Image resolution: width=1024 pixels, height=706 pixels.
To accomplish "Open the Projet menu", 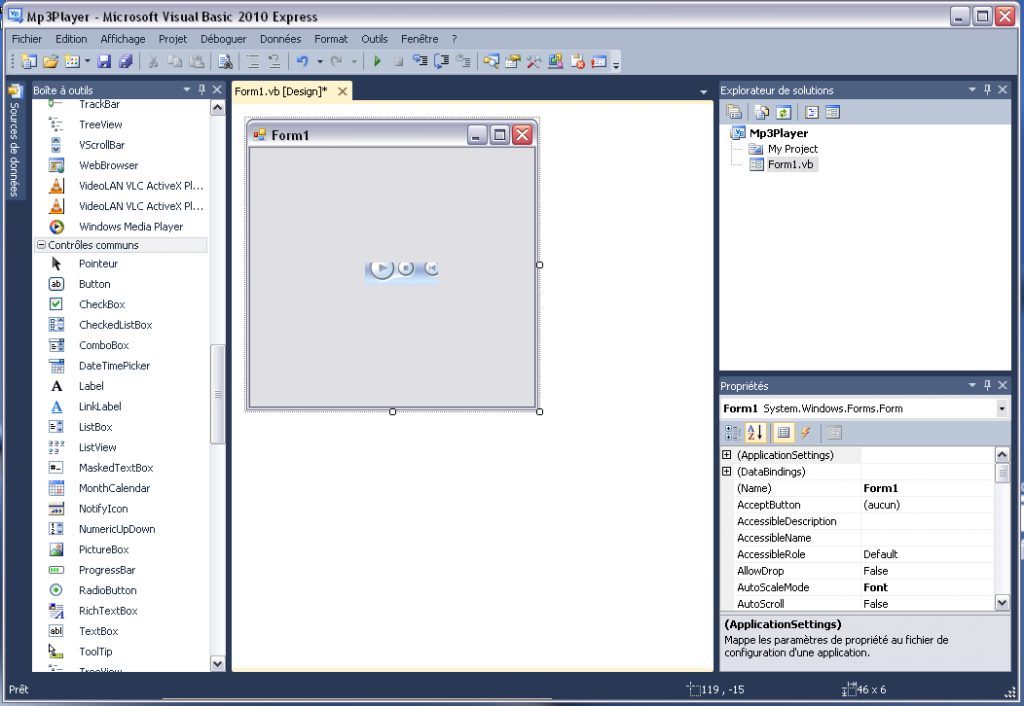I will click(172, 39).
